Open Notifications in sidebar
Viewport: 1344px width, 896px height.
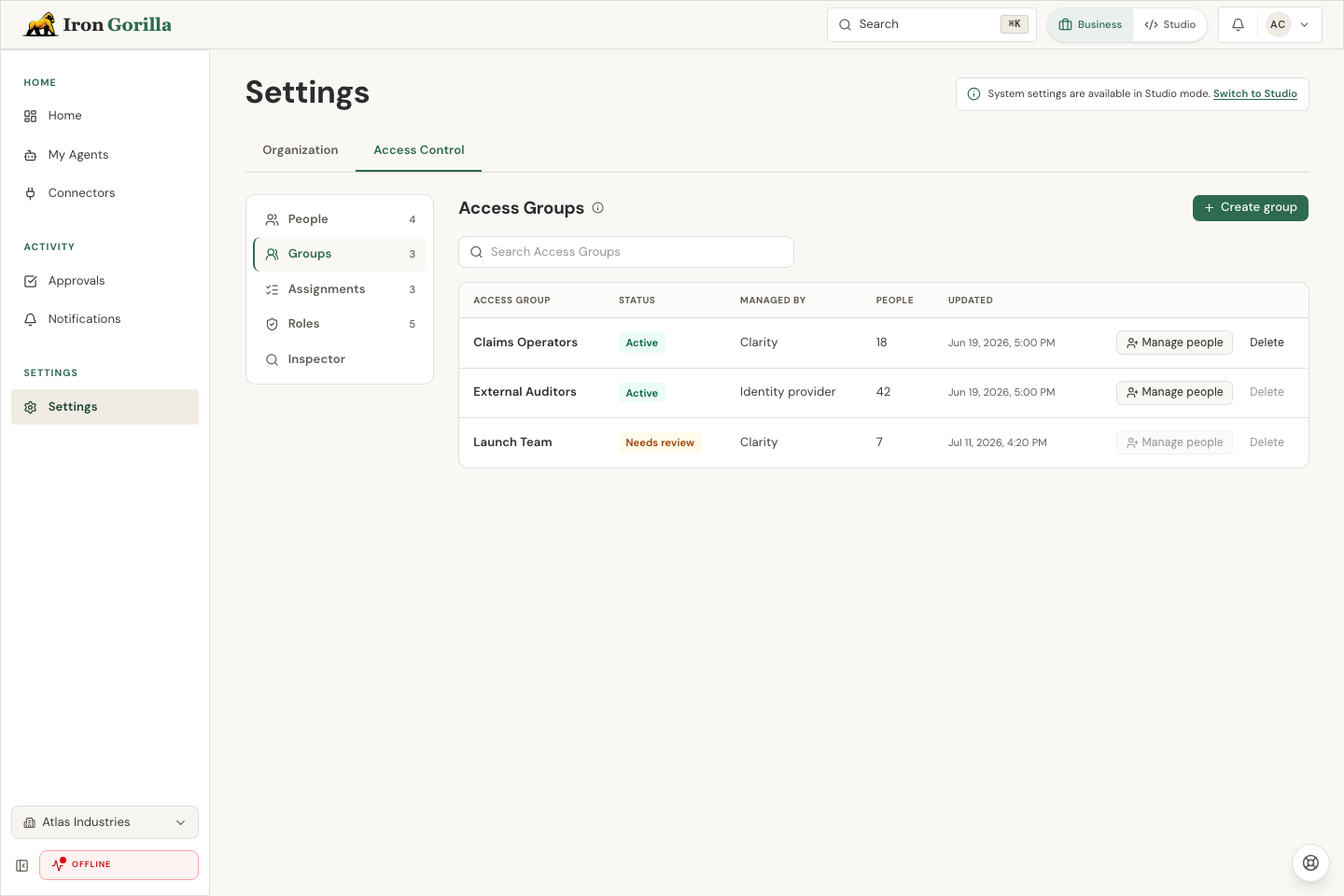tap(105, 319)
